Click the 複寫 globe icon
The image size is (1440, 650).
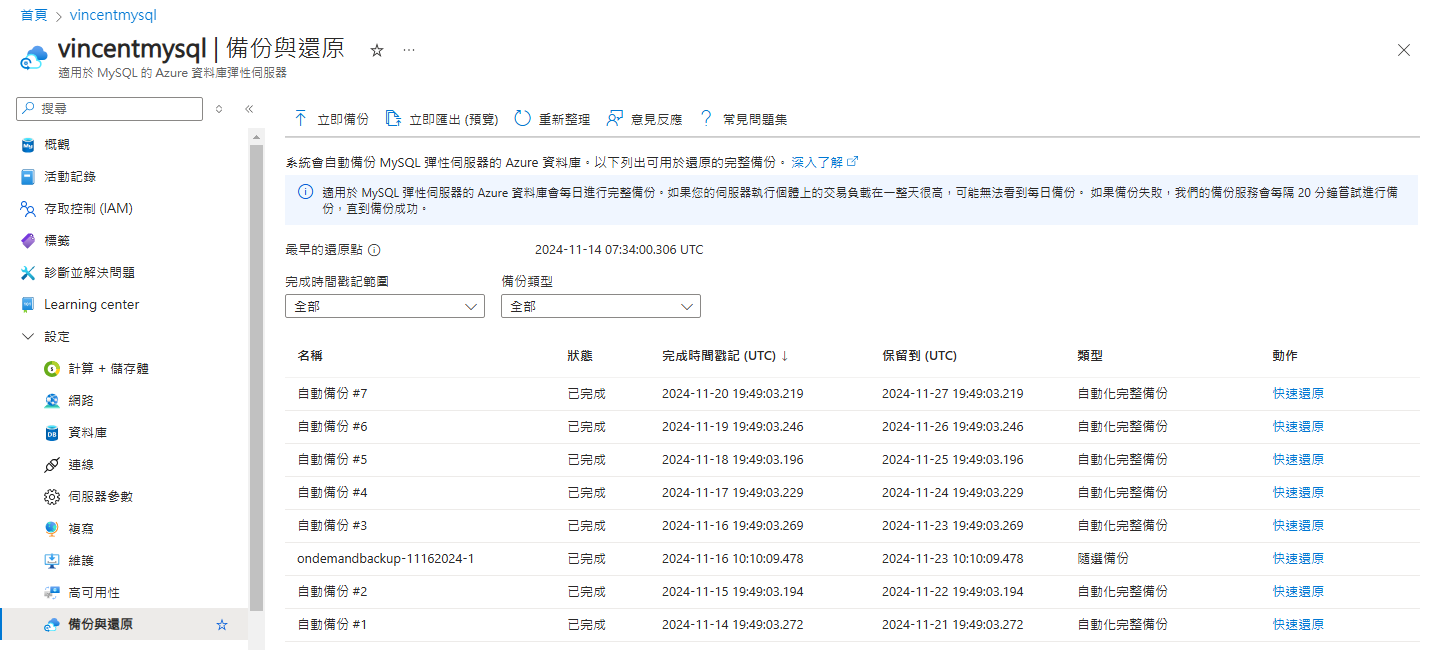coord(52,529)
